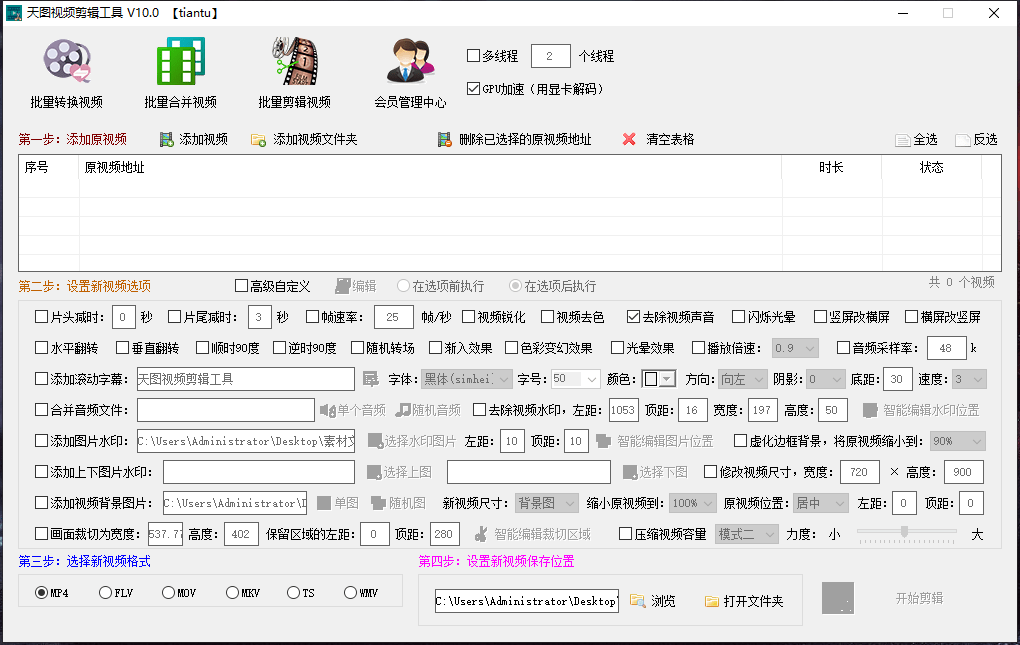Image resolution: width=1020 pixels, height=645 pixels.
Task: Uncheck 去除视频声音 option
Action: click(634, 317)
